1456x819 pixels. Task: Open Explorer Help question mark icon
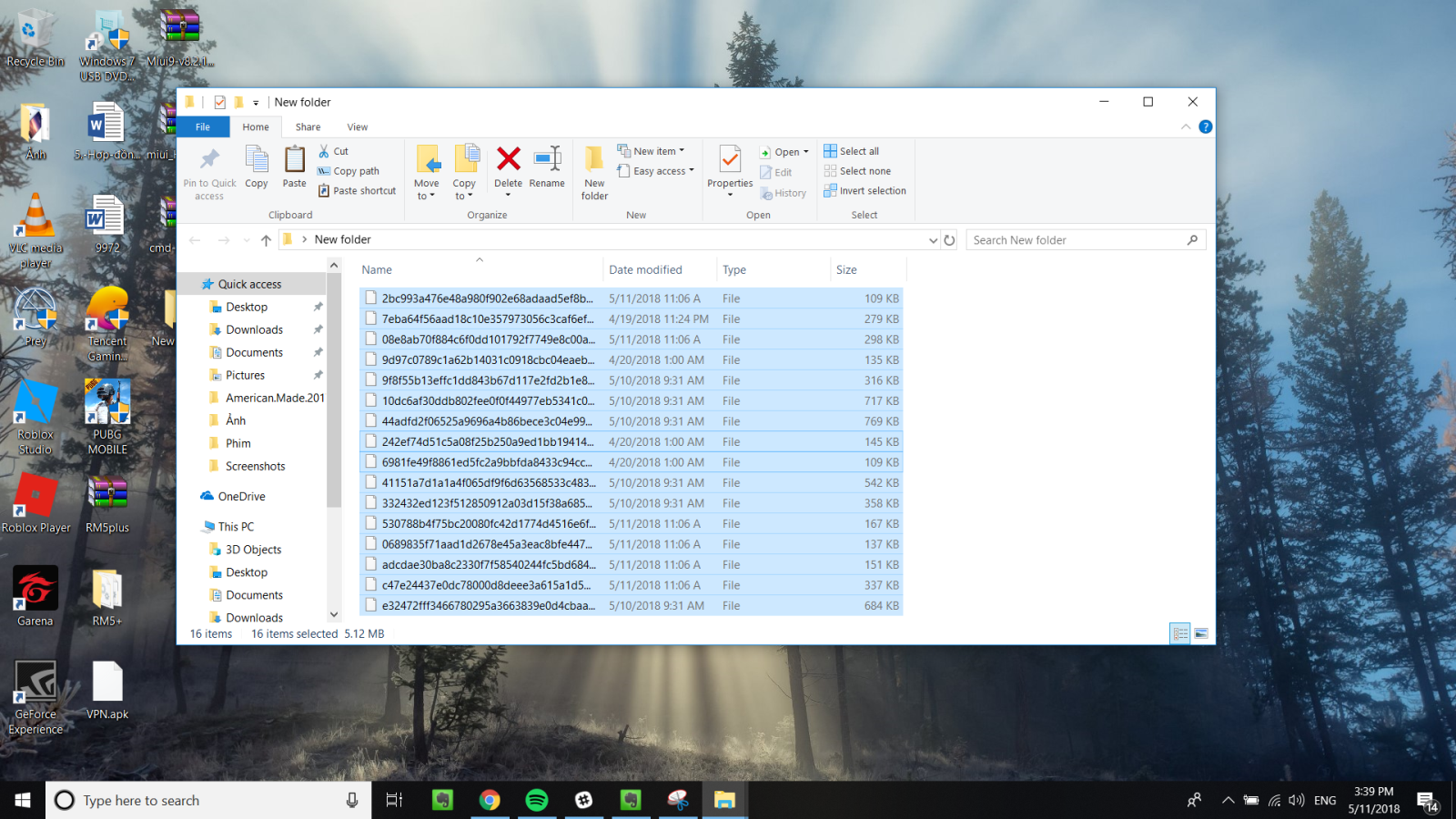pos(1206,127)
